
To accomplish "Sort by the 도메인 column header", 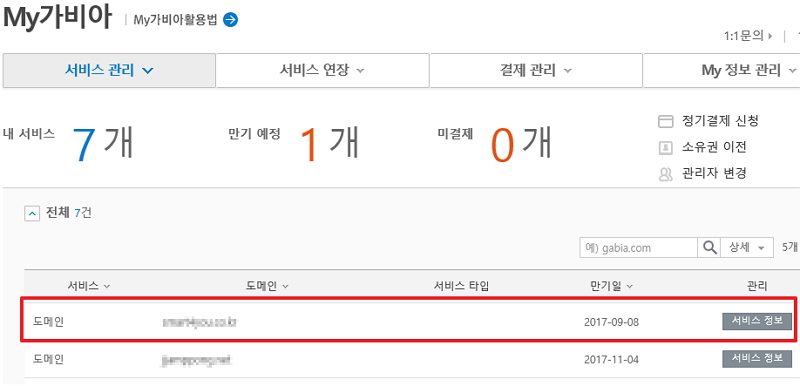I will 267,286.
